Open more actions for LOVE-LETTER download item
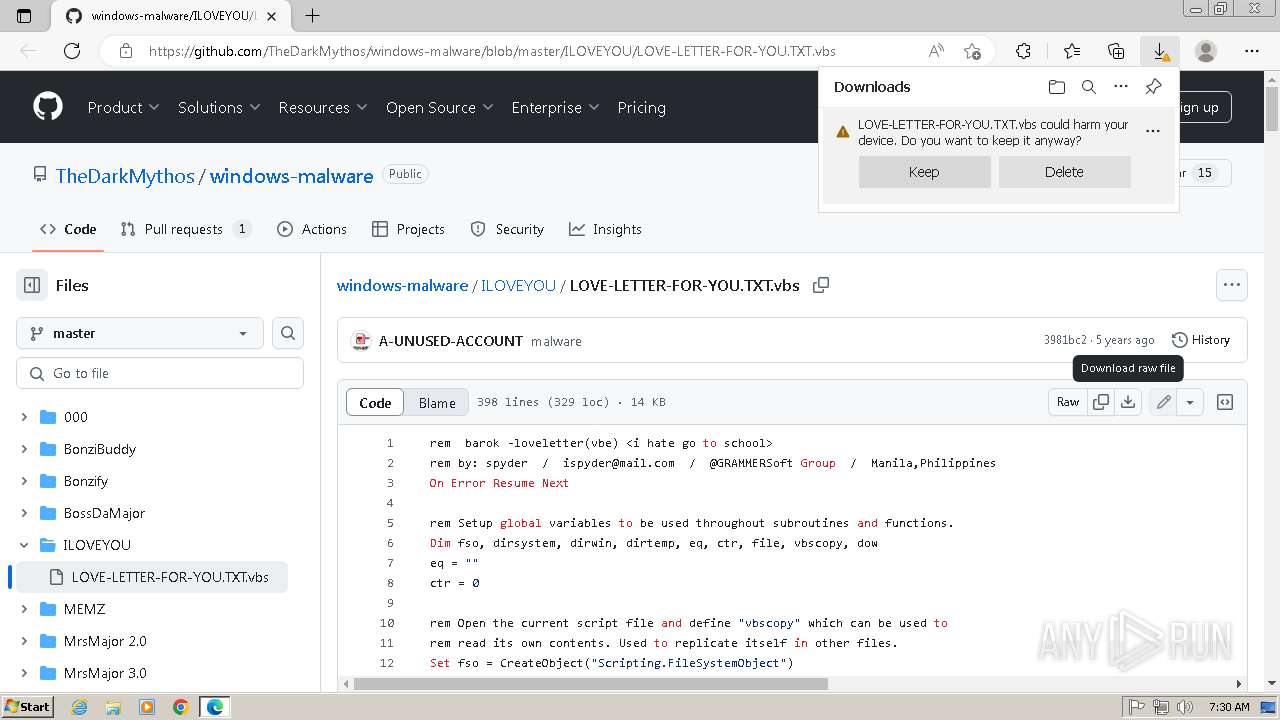This screenshot has width=1280, height=720. click(x=1153, y=131)
